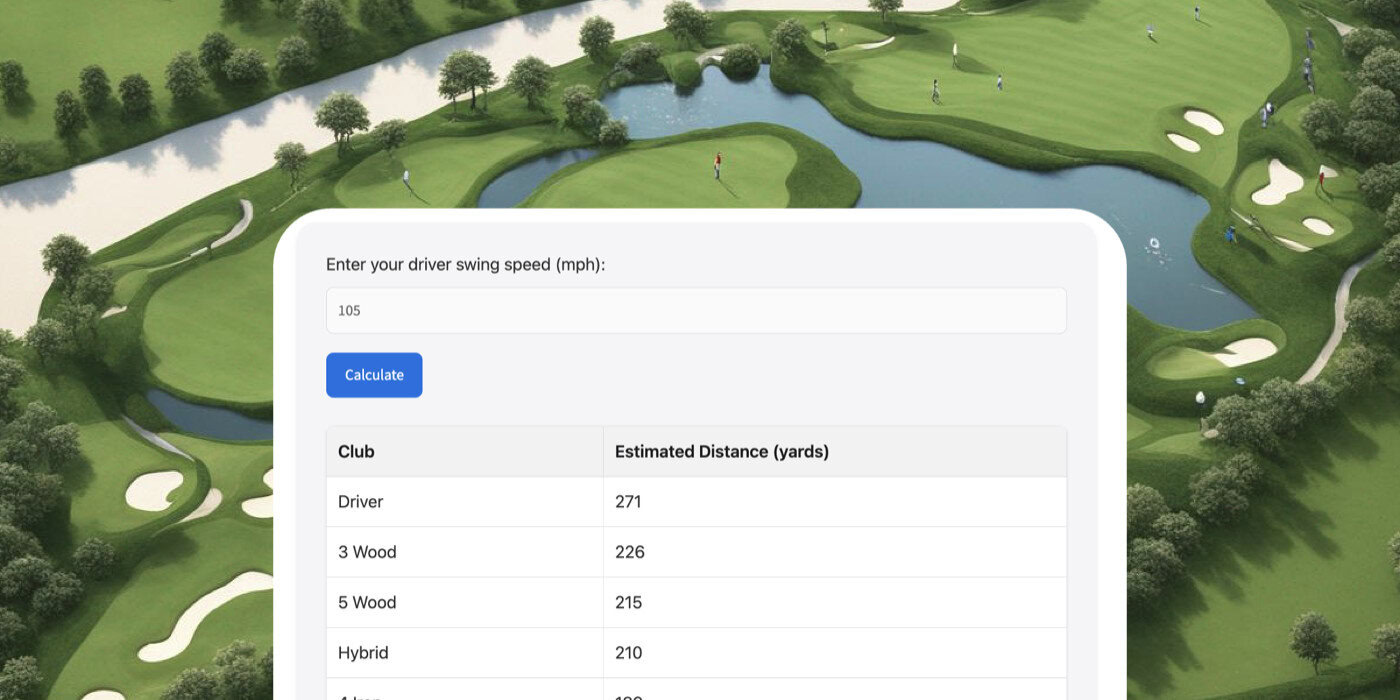Click the Hybrid distance value 210
This screenshot has height=700, width=1400.
(629, 651)
